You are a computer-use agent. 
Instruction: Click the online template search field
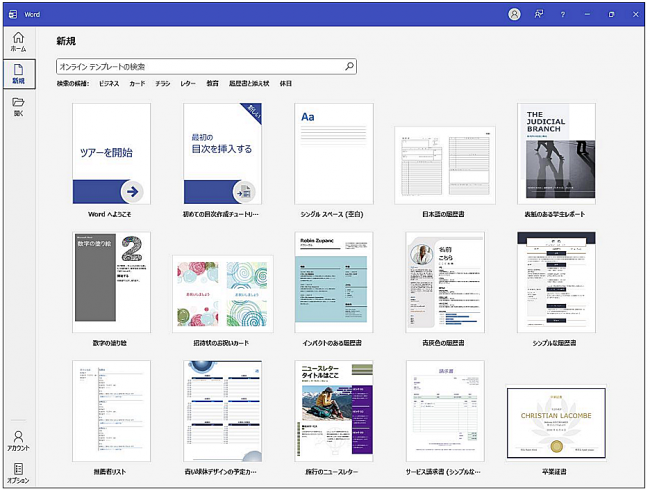(x=200, y=66)
